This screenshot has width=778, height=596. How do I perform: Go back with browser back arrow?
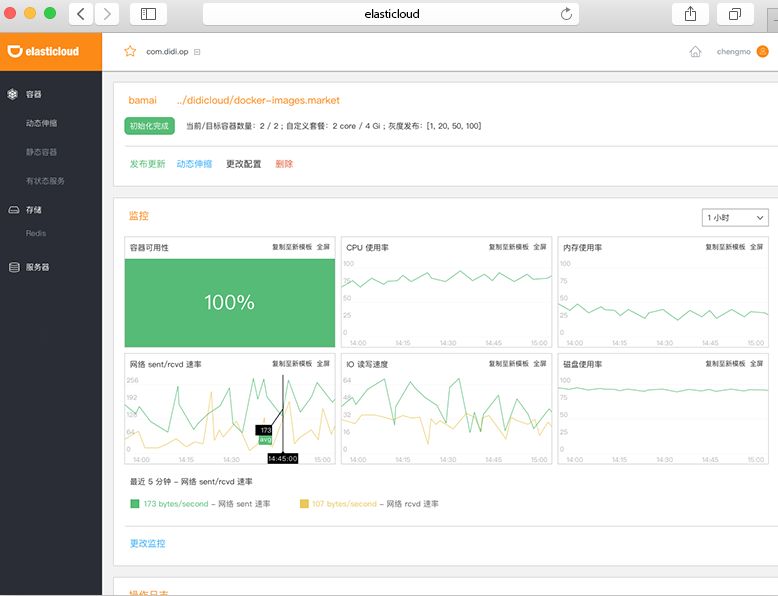click(x=81, y=14)
